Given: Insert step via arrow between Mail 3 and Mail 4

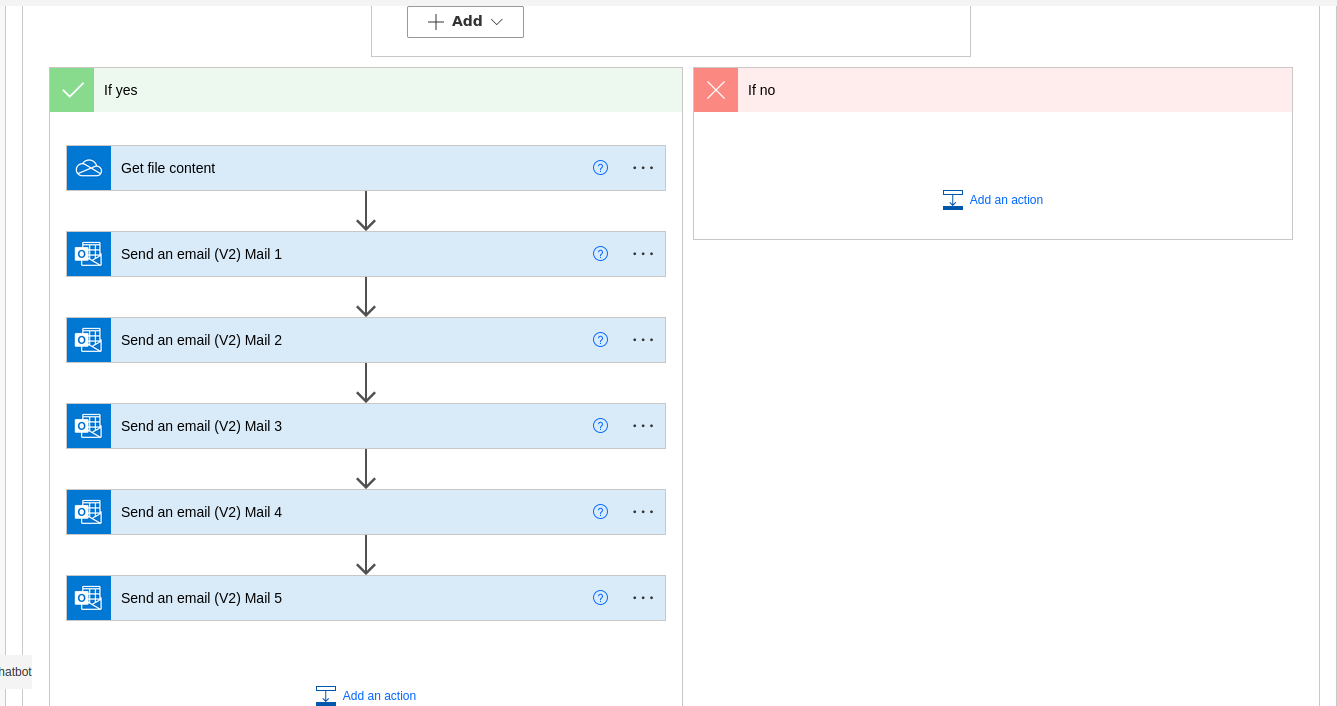Looking at the screenshot, I should 366,469.
